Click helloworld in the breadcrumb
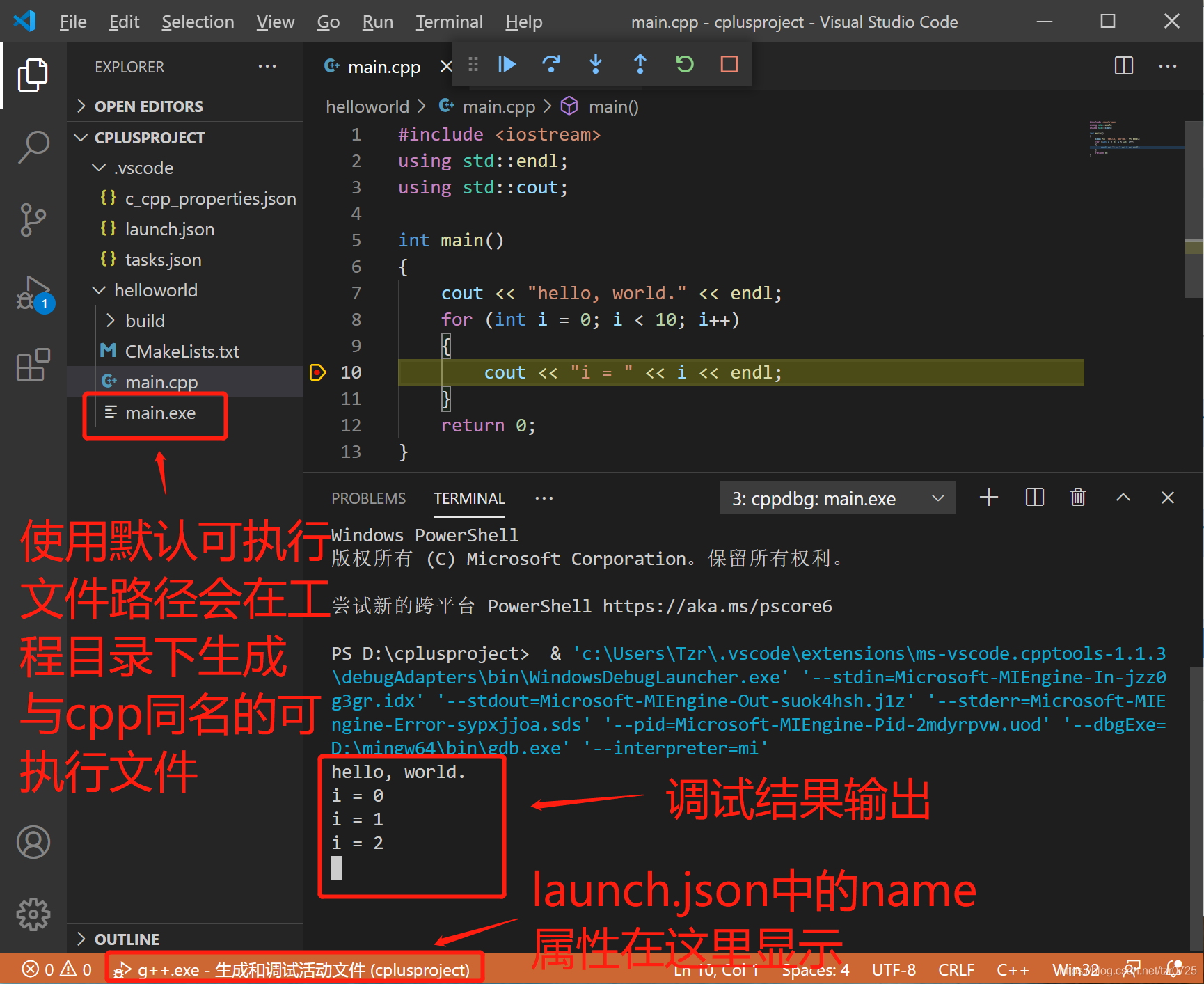This screenshot has width=1204, height=984. pyautogui.click(x=367, y=106)
